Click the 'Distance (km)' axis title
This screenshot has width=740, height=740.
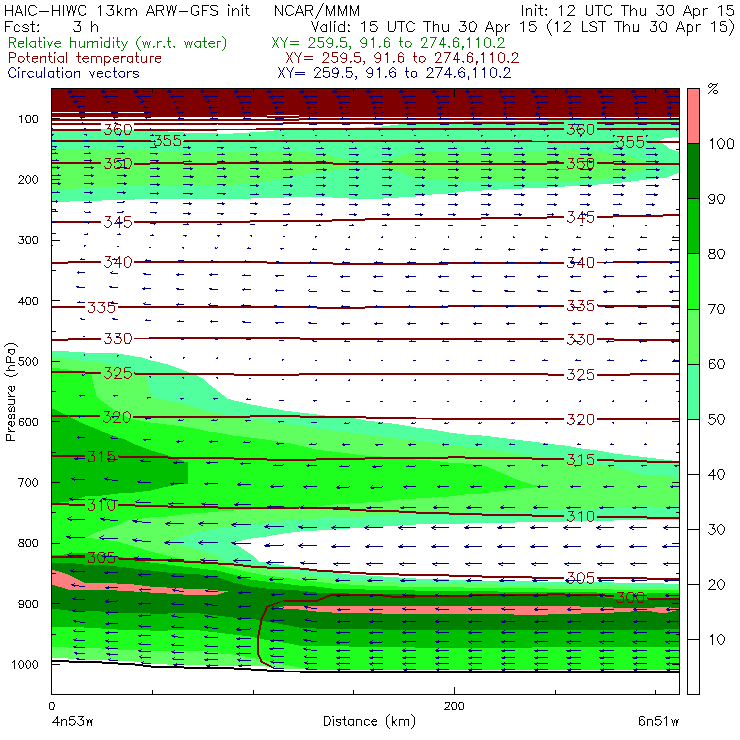[x=370, y=722]
